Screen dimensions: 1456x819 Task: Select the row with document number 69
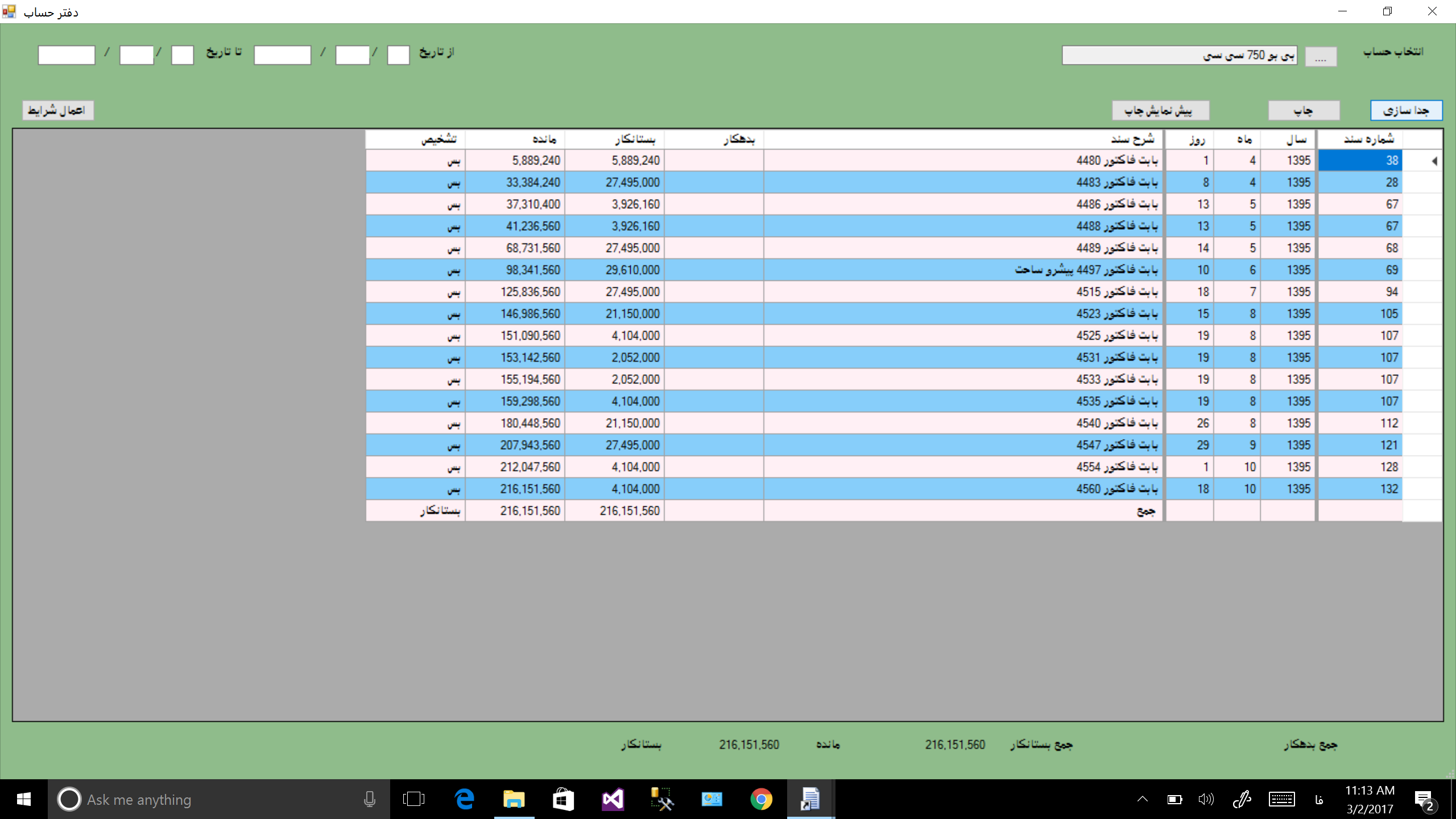click(1359, 270)
